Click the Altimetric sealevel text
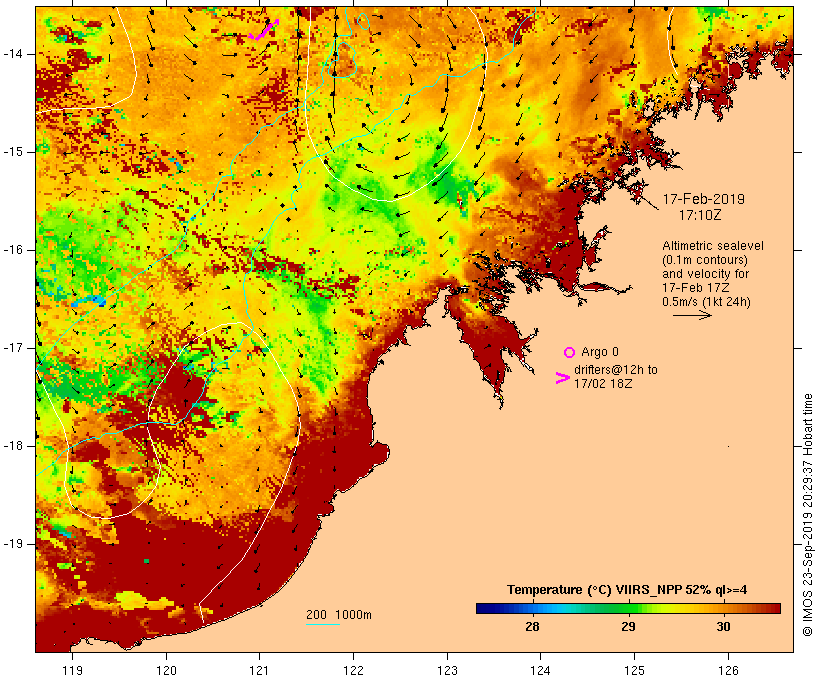 [x=713, y=246]
